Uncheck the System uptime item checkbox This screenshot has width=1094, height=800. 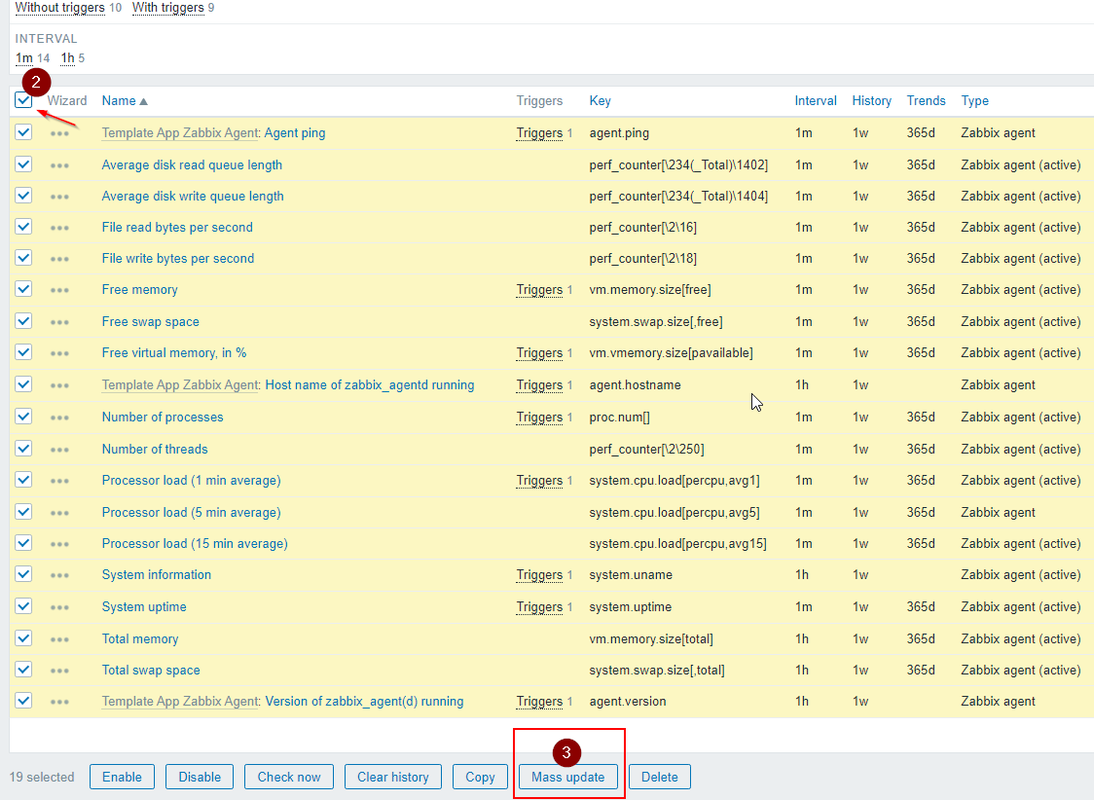coord(23,605)
